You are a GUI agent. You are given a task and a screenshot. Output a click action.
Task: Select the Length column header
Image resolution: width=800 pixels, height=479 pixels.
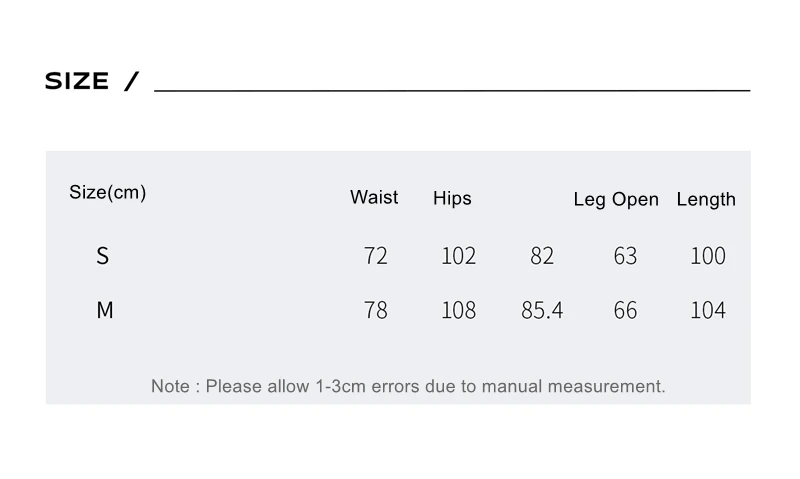tap(706, 199)
